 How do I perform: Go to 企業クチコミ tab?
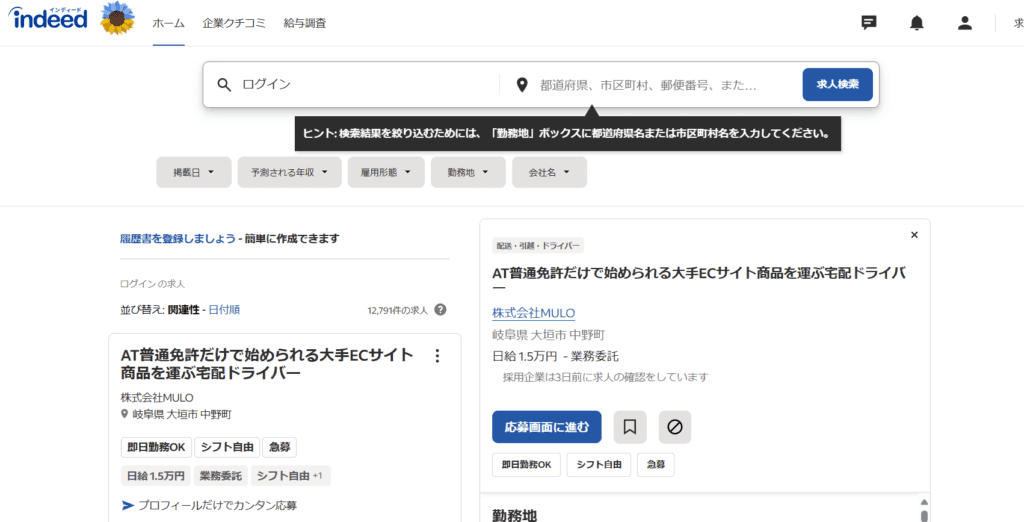point(234,23)
